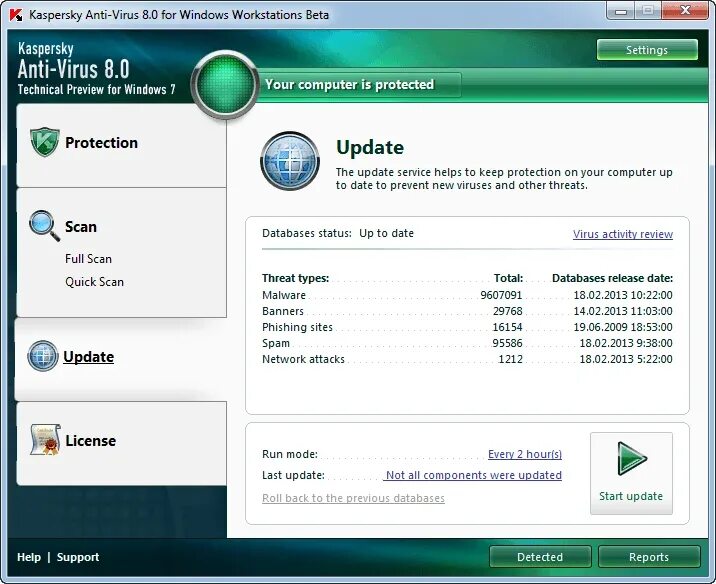Click the date 18.02.2013 5:22:00
Image resolution: width=716 pixels, height=584 pixels.
pos(626,359)
